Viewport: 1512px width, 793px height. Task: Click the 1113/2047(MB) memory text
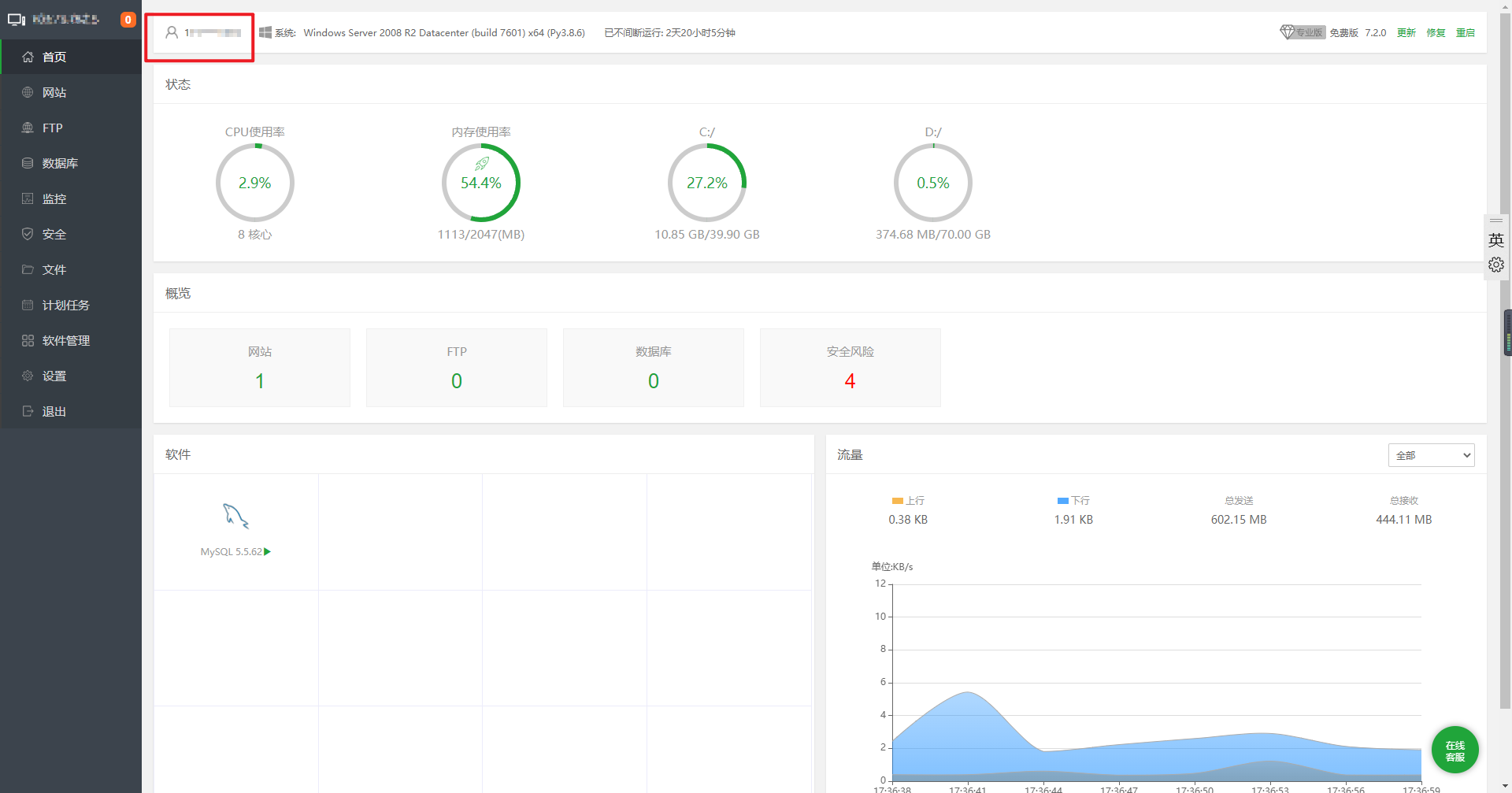(x=481, y=235)
